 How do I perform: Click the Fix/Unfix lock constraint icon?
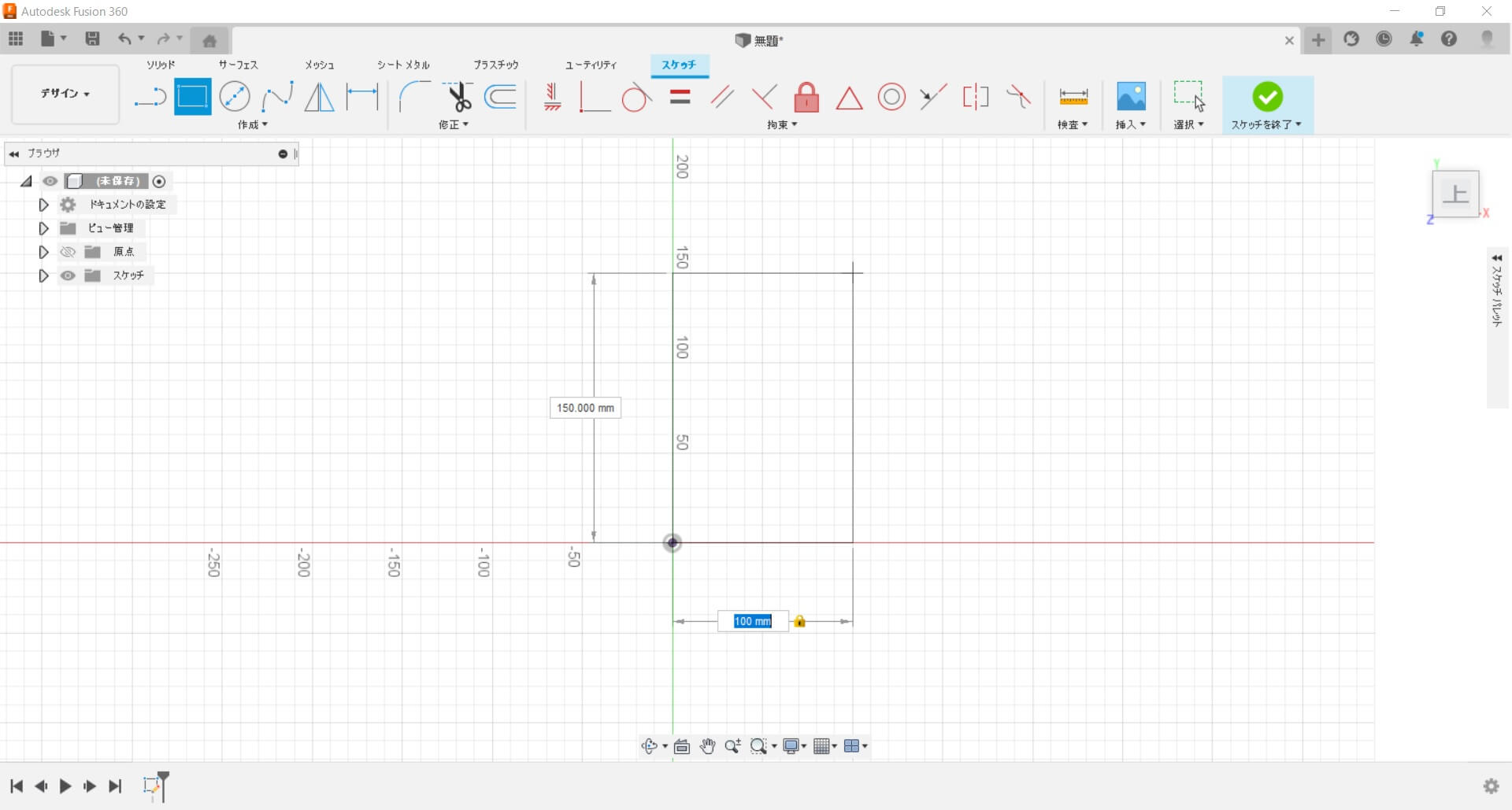point(806,98)
